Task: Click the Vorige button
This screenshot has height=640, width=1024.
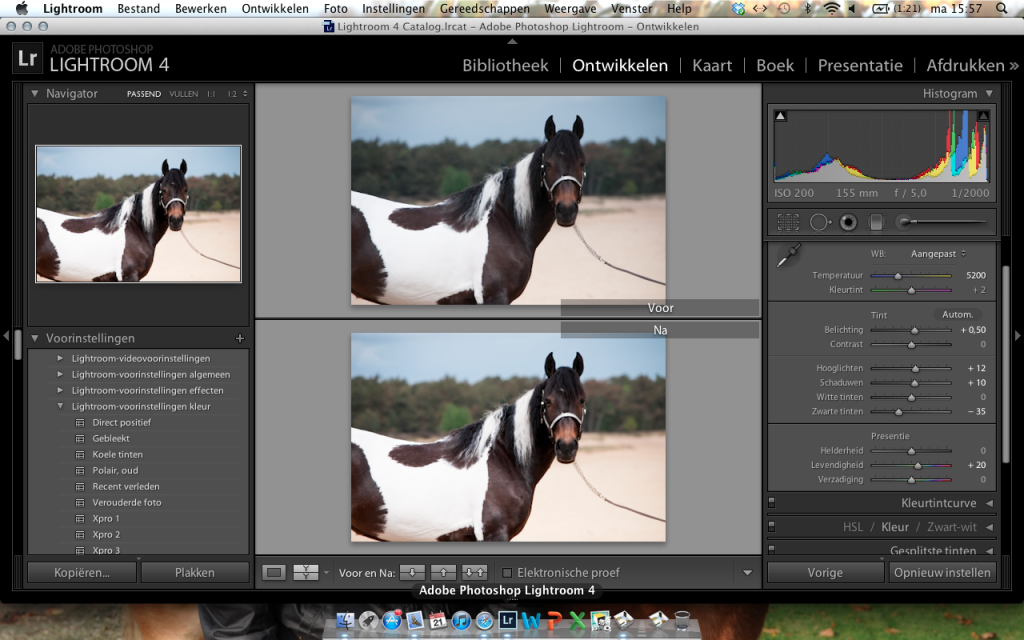Action: (x=825, y=573)
